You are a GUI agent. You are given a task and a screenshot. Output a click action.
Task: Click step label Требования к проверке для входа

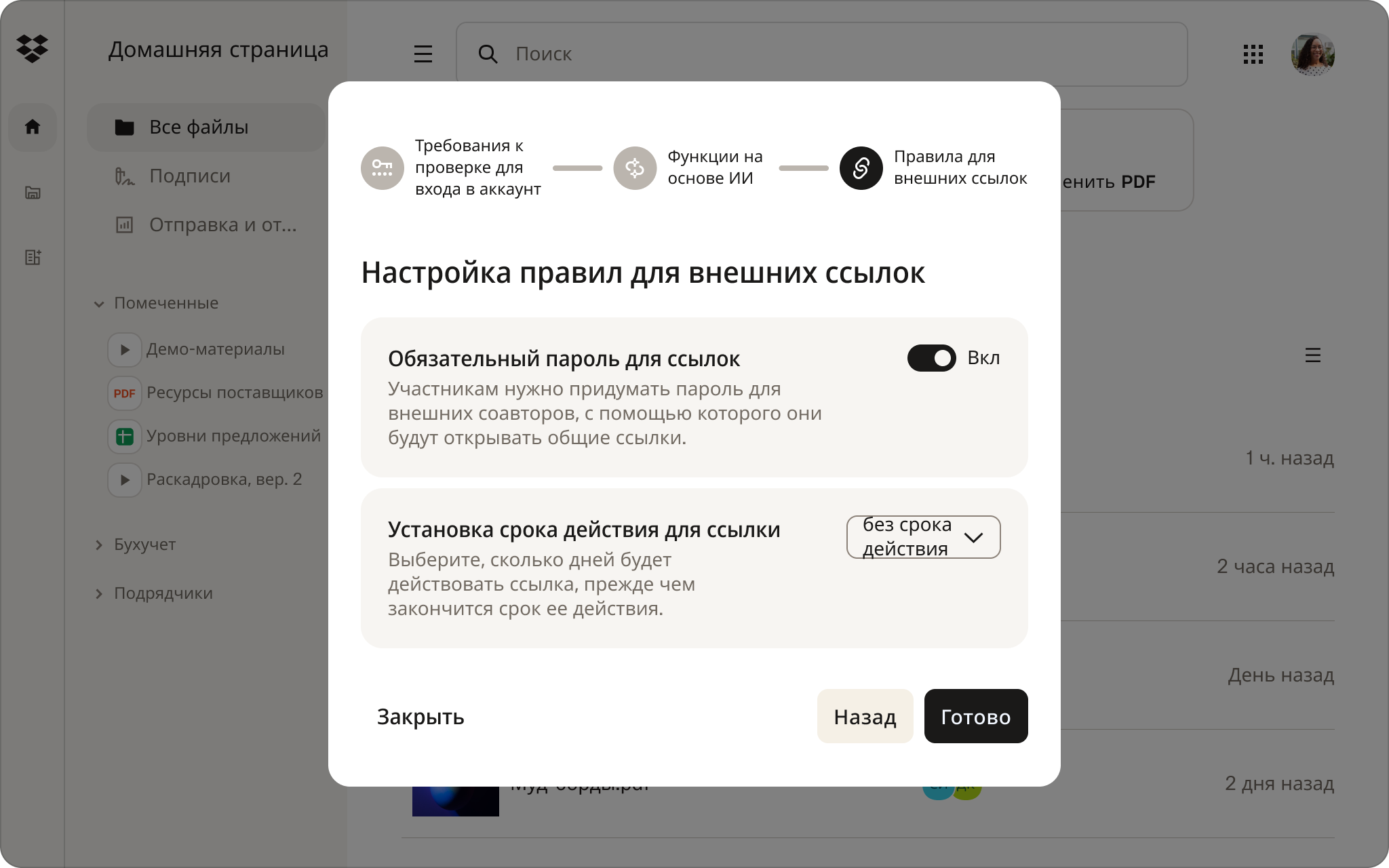478,167
